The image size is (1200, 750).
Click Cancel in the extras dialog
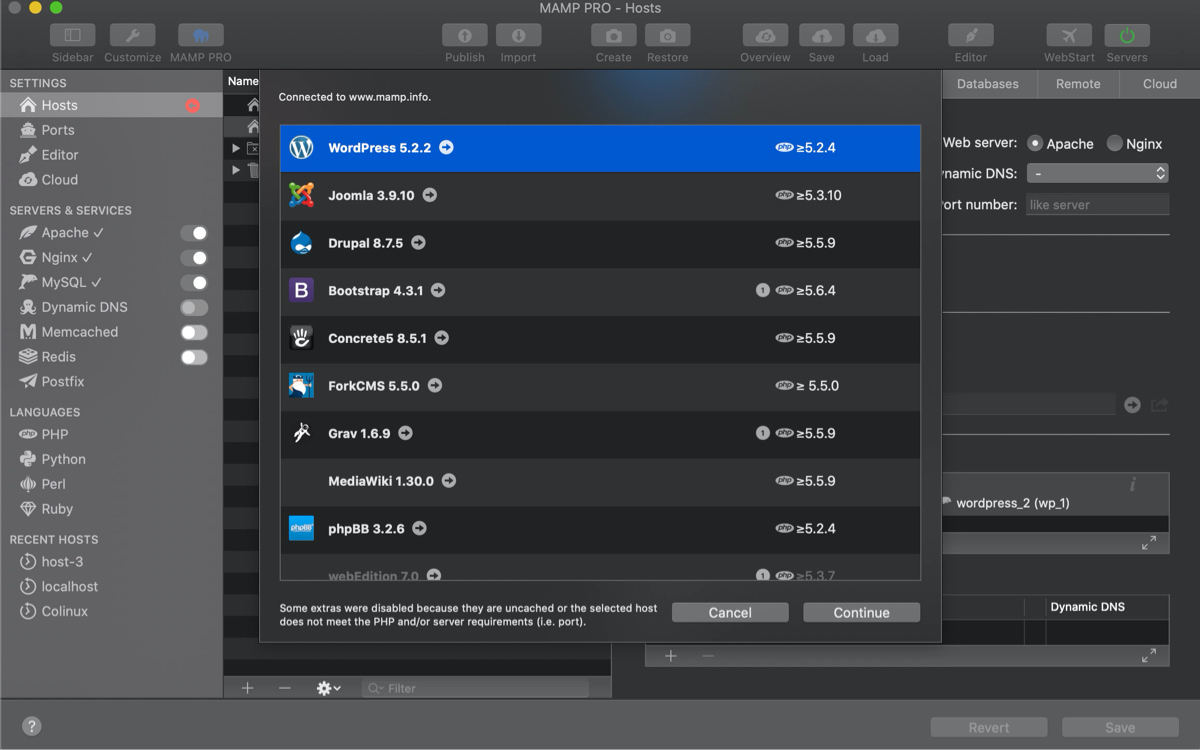point(730,613)
